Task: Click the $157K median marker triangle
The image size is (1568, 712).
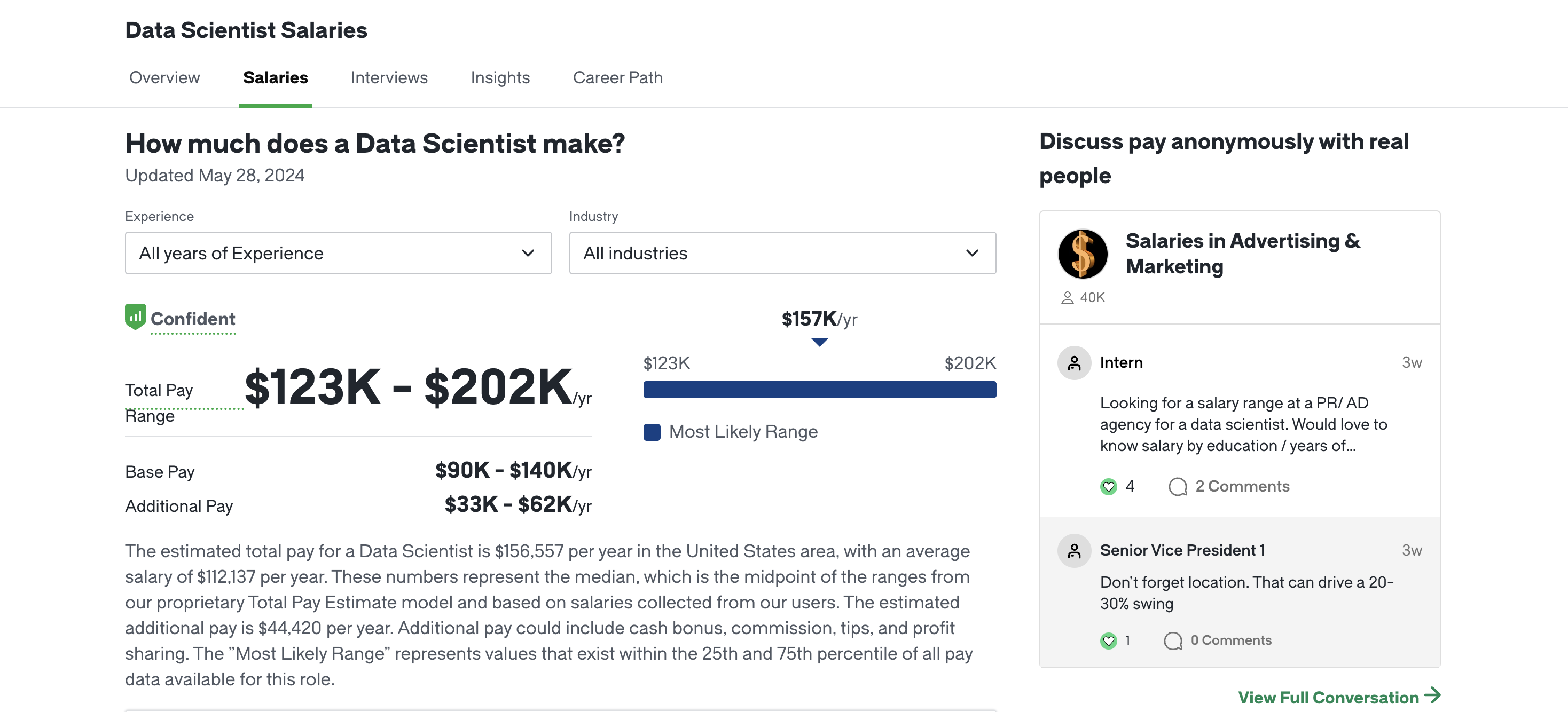Action: click(x=819, y=343)
